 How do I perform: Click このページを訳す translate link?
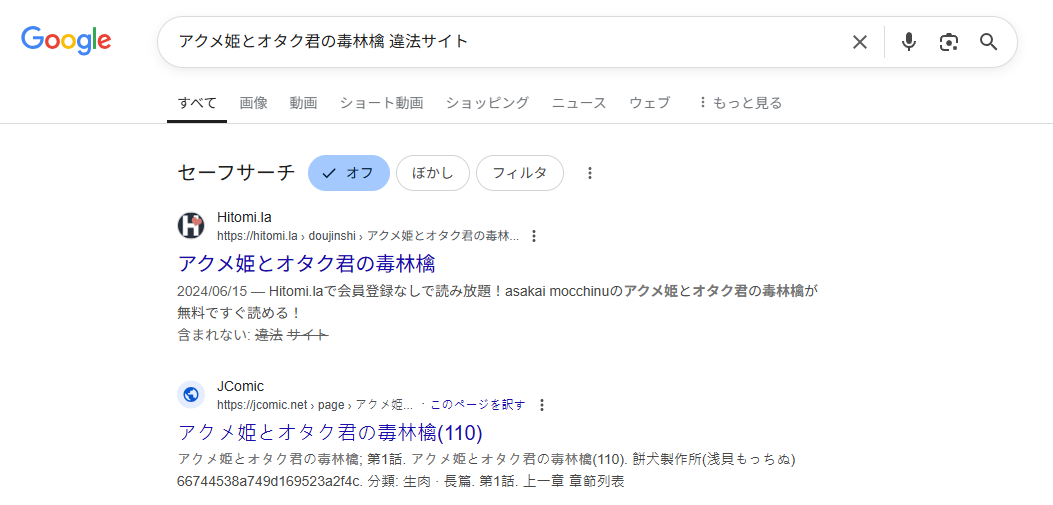click(x=477, y=405)
